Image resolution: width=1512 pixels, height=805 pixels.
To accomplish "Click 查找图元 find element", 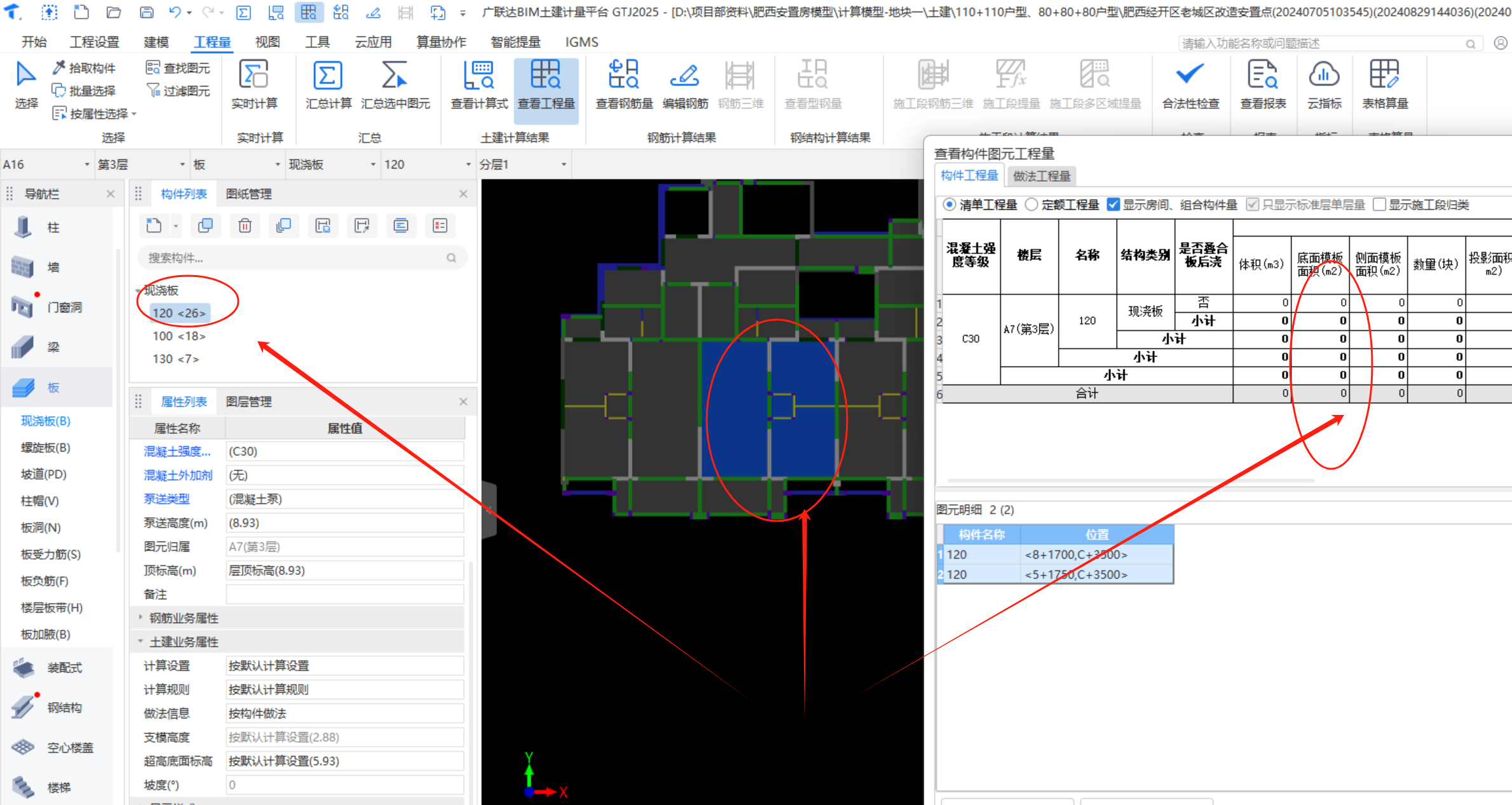I will 178,68.
